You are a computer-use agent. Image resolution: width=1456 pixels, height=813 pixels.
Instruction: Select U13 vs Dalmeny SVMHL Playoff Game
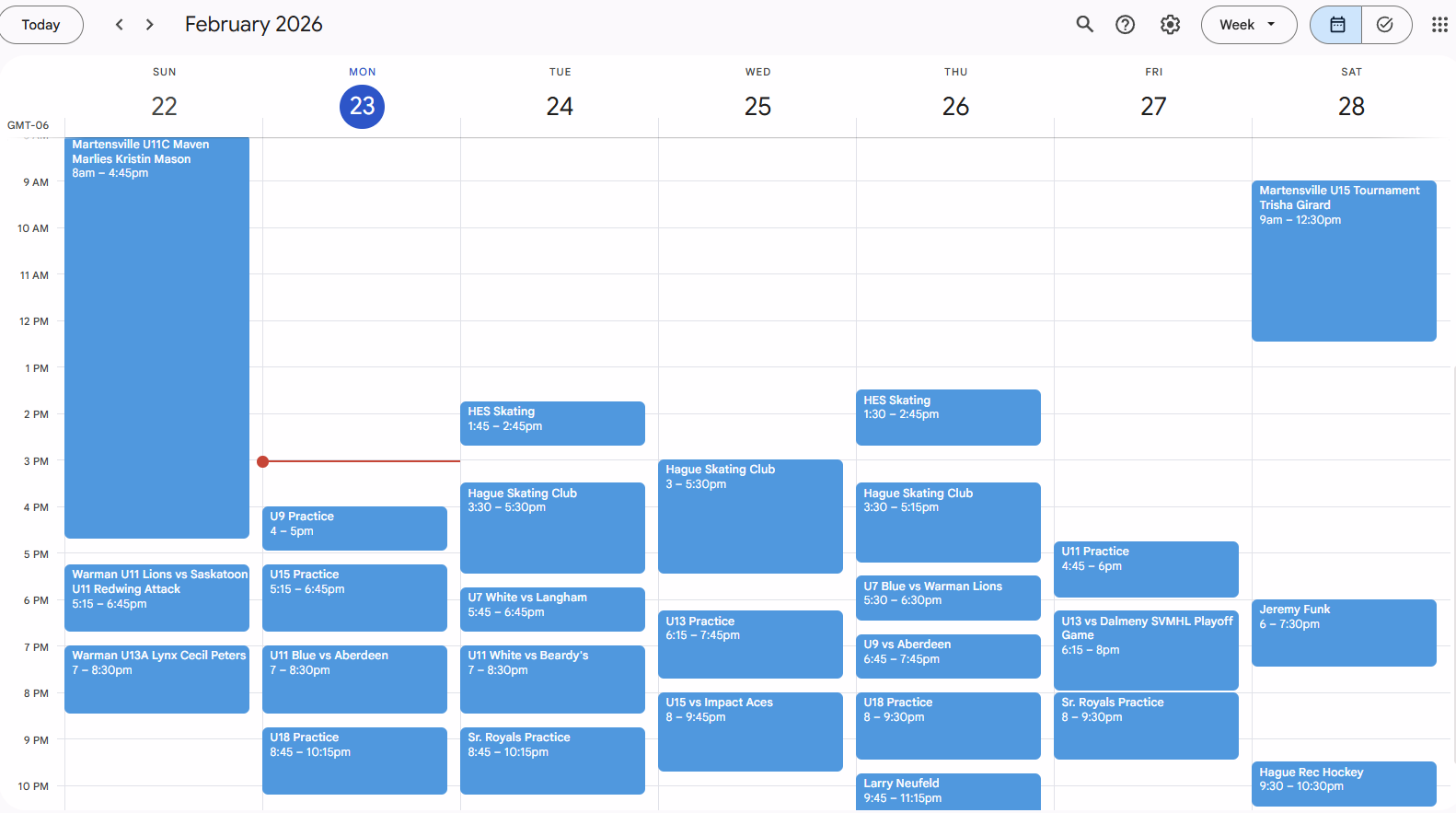1146,650
